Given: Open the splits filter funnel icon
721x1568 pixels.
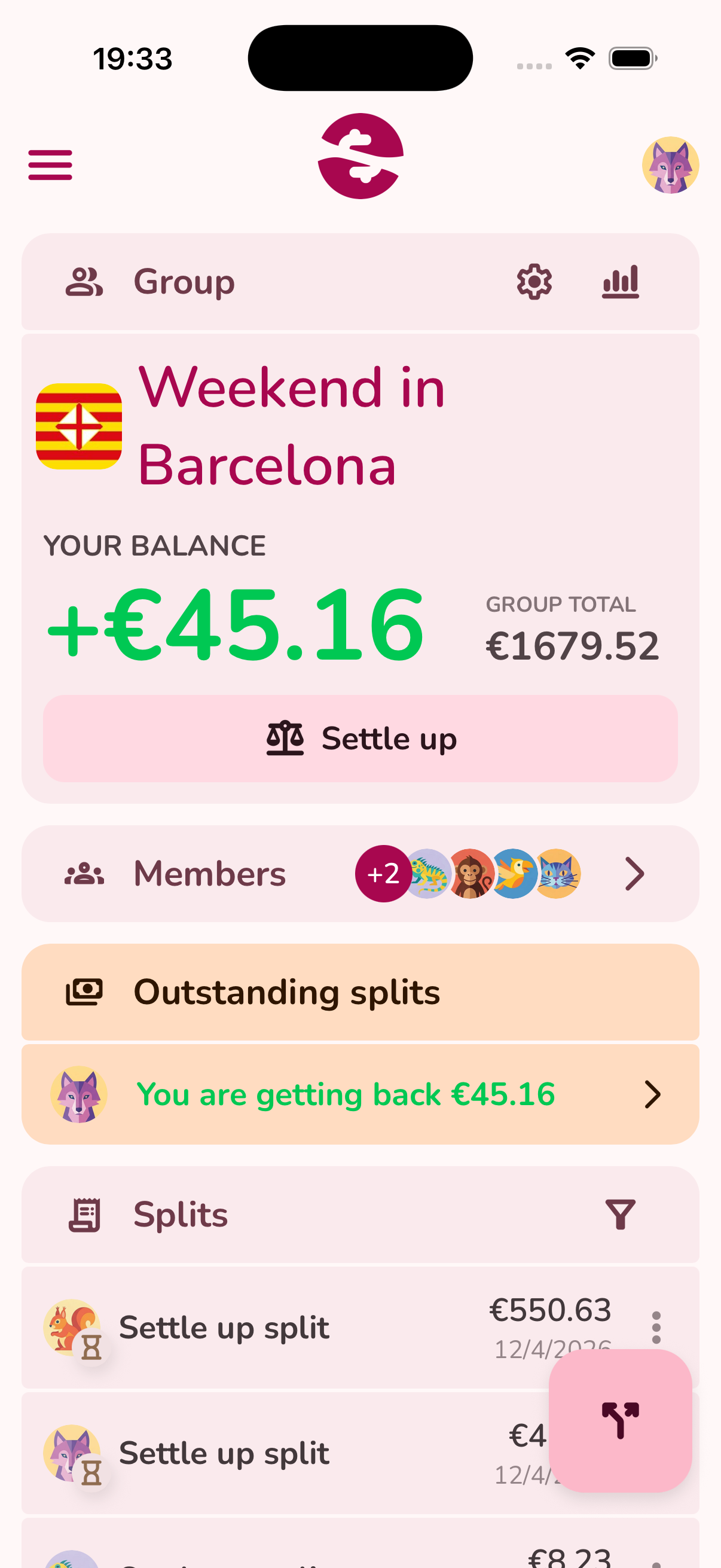Looking at the screenshot, I should point(620,1215).
